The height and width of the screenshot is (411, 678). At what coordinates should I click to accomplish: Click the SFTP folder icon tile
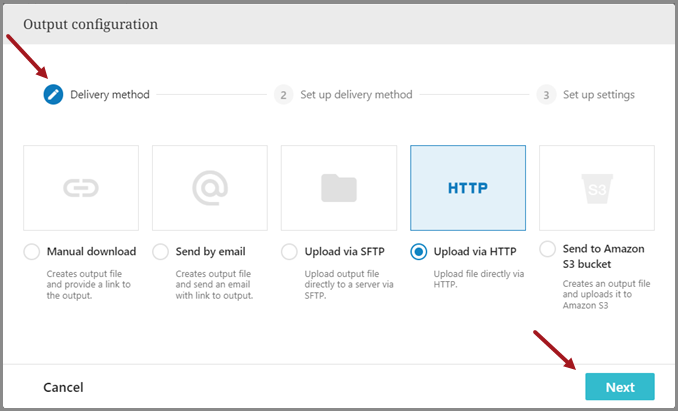click(x=339, y=187)
